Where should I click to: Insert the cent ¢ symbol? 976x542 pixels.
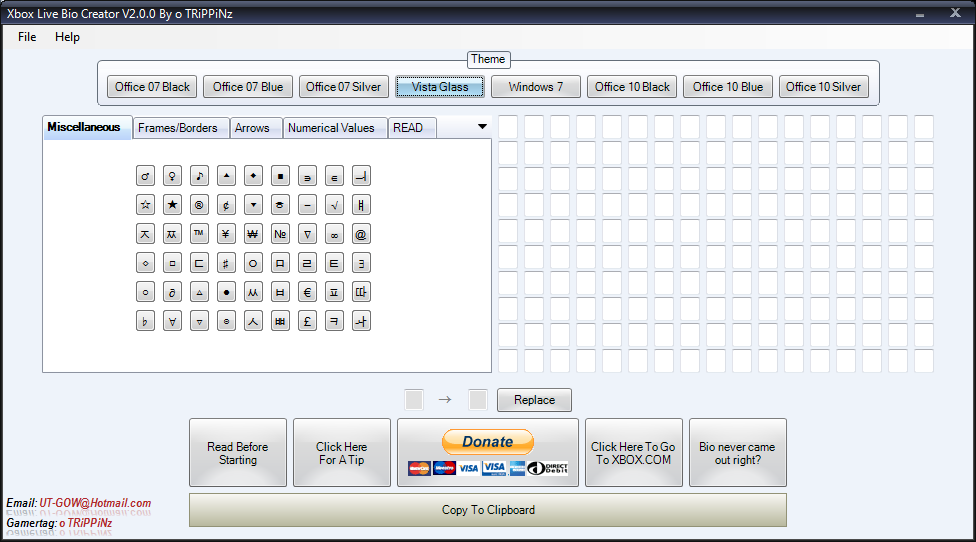226,205
